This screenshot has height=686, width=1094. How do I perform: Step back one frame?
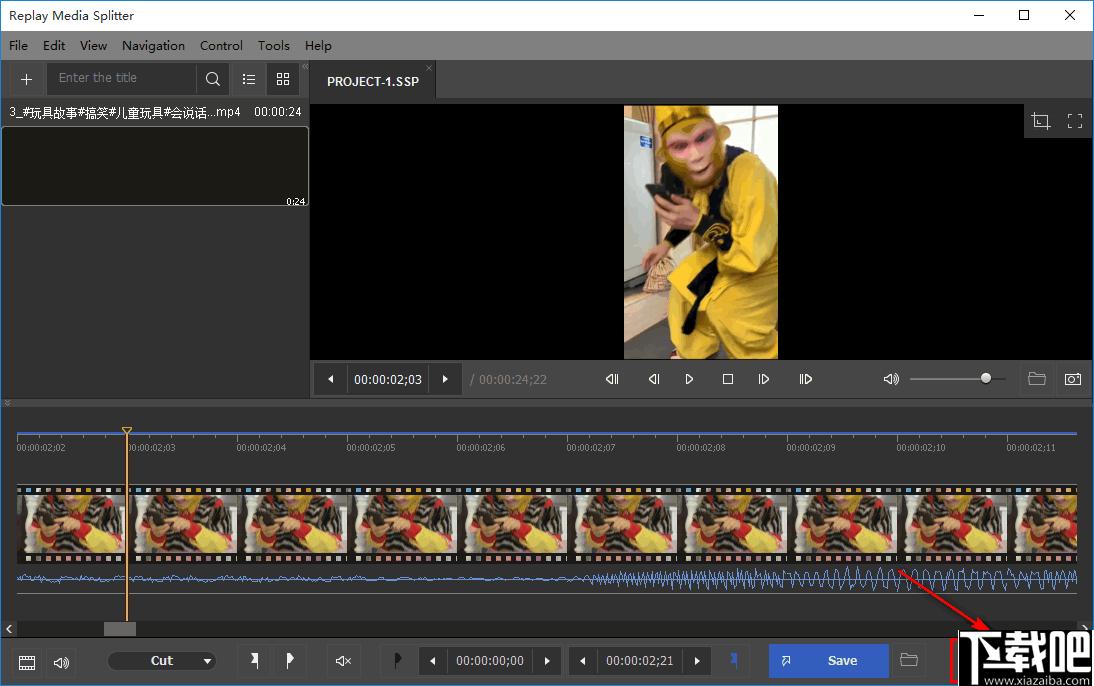click(x=654, y=379)
